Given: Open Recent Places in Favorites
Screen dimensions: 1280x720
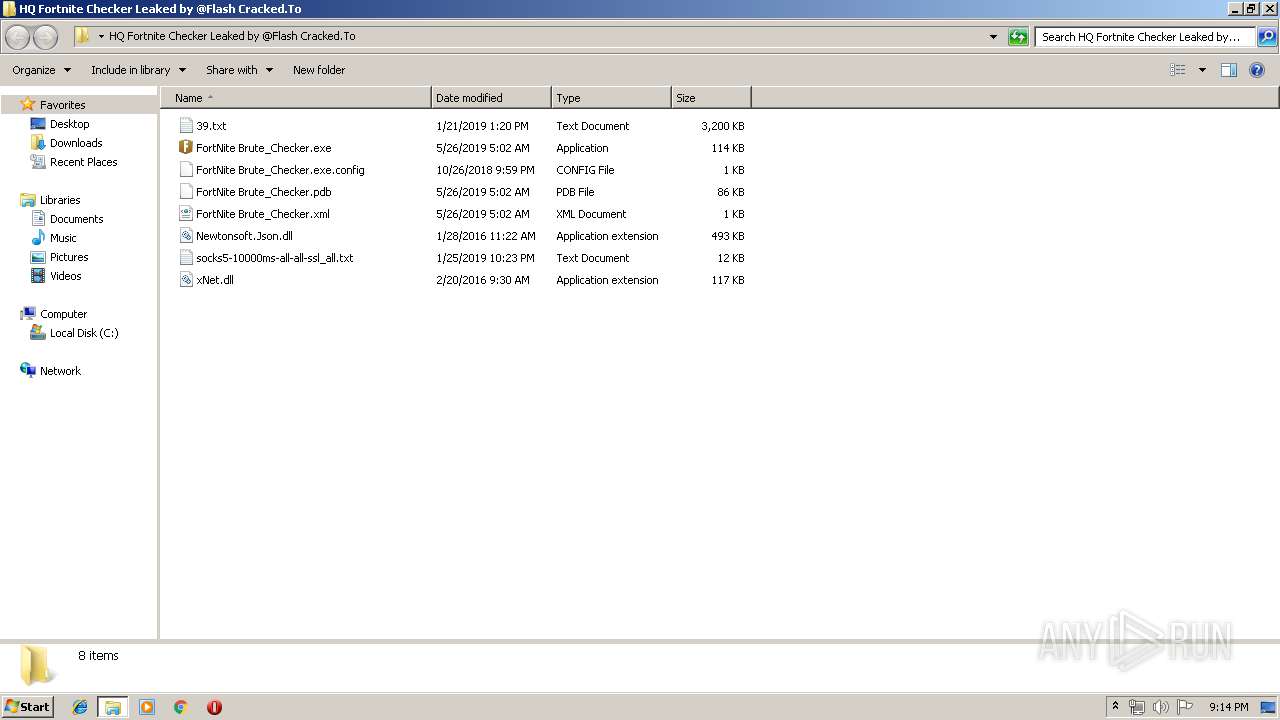Looking at the screenshot, I should pos(83,162).
